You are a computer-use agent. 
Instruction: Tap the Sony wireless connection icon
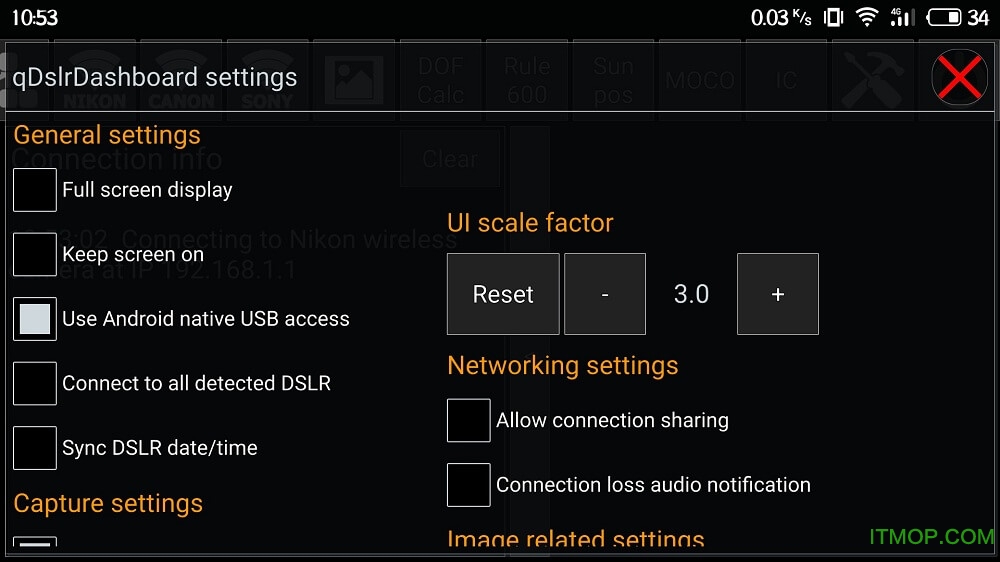(267, 78)
